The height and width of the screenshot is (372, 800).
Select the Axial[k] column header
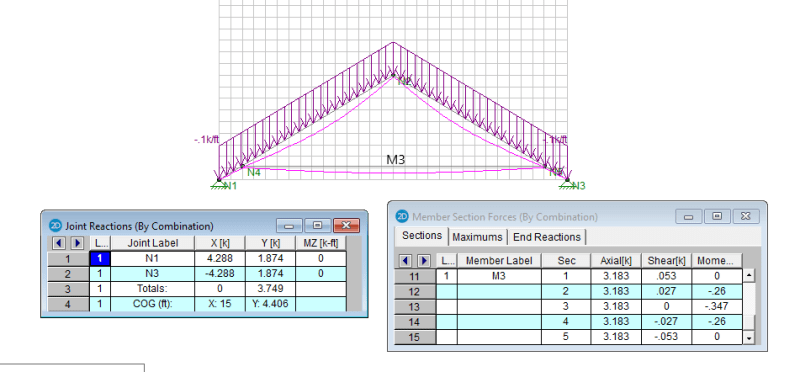tap(616, 261)
